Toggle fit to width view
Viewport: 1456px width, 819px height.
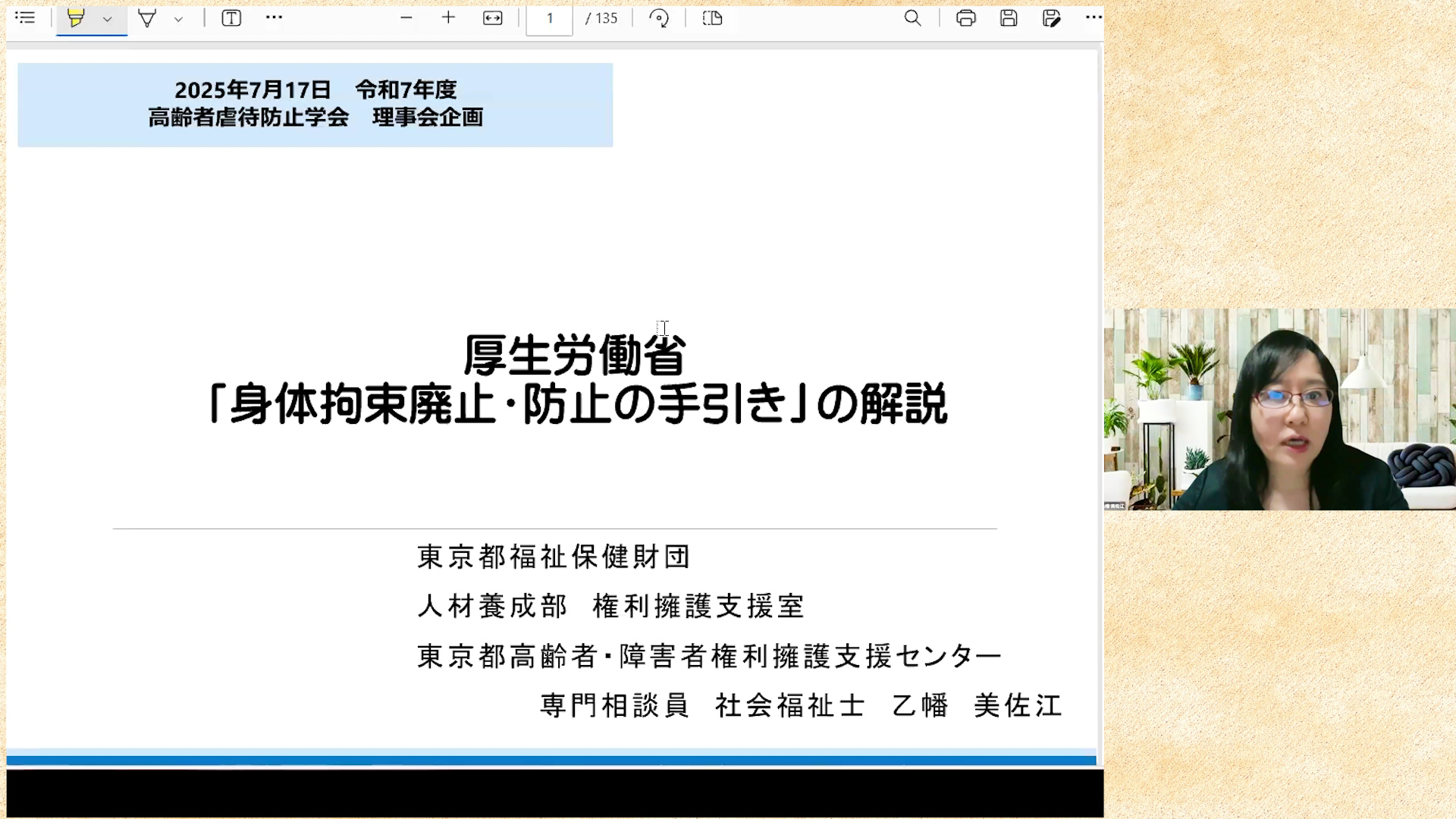[493, 18]
